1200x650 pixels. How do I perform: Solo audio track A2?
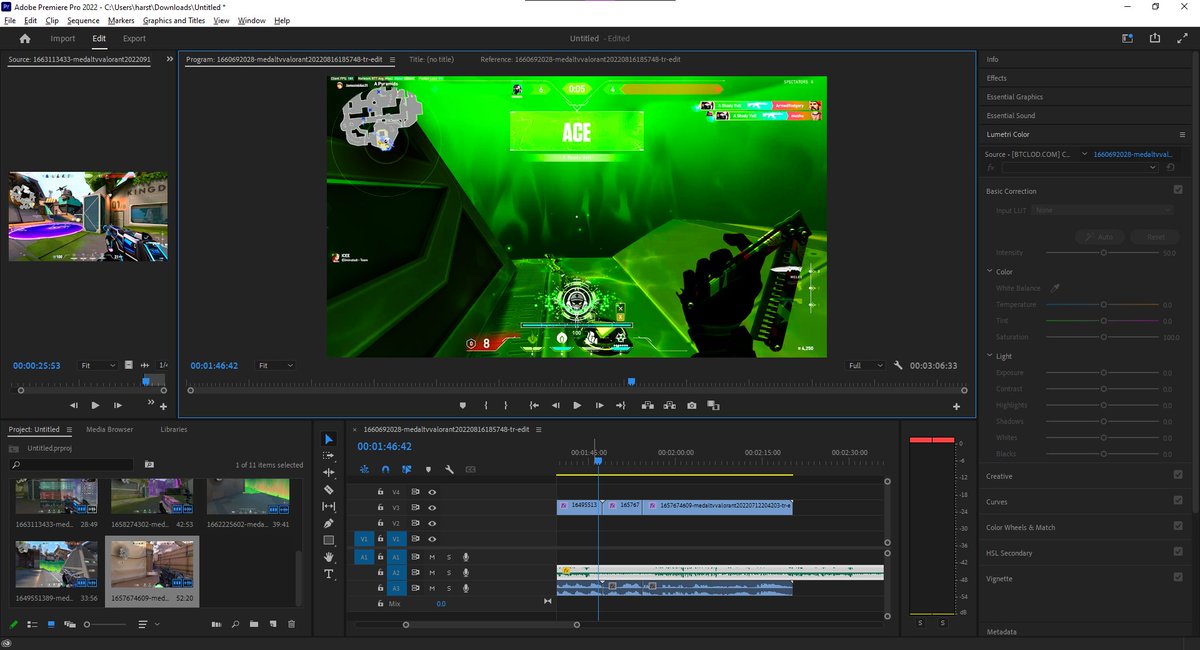449,573
